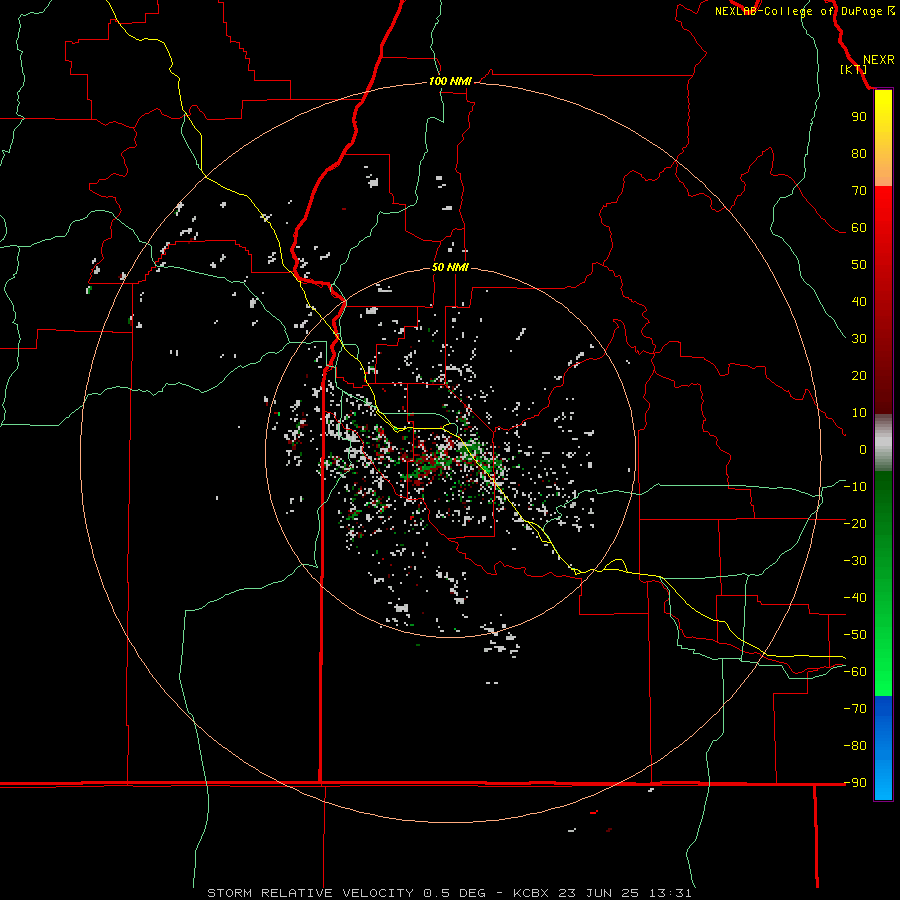Click the "[KT]" units label
900x900 pixels.
854,69
